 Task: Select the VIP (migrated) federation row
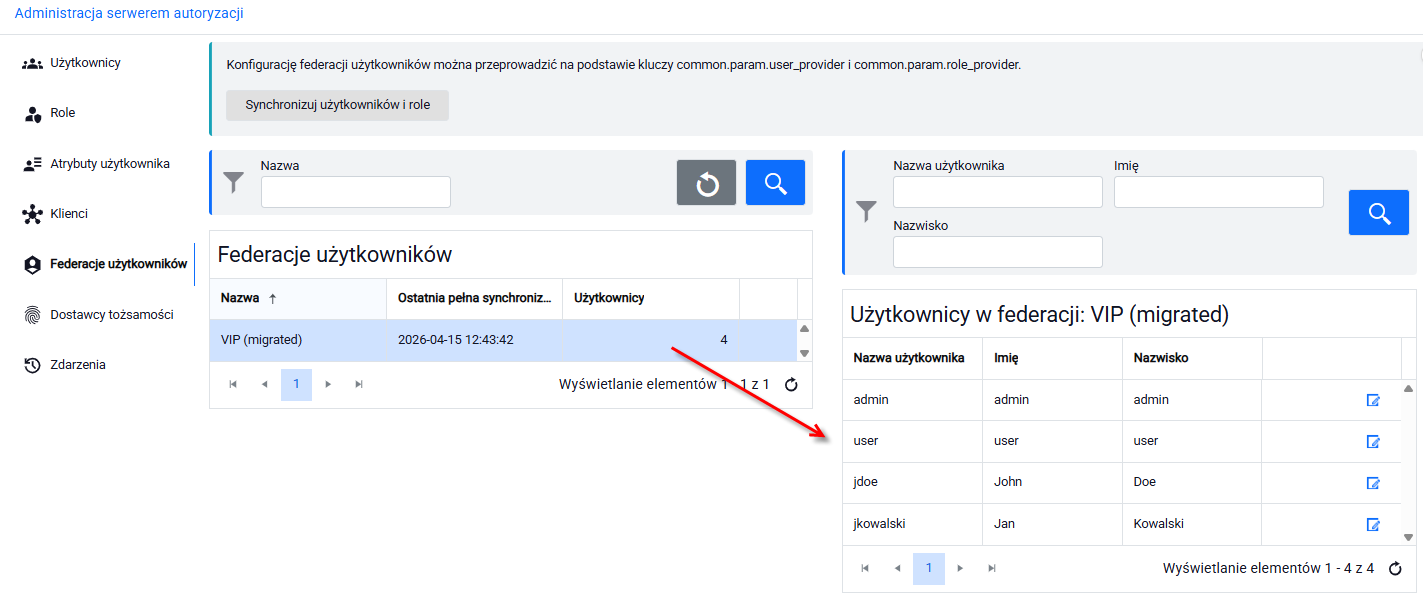(503, 340)
